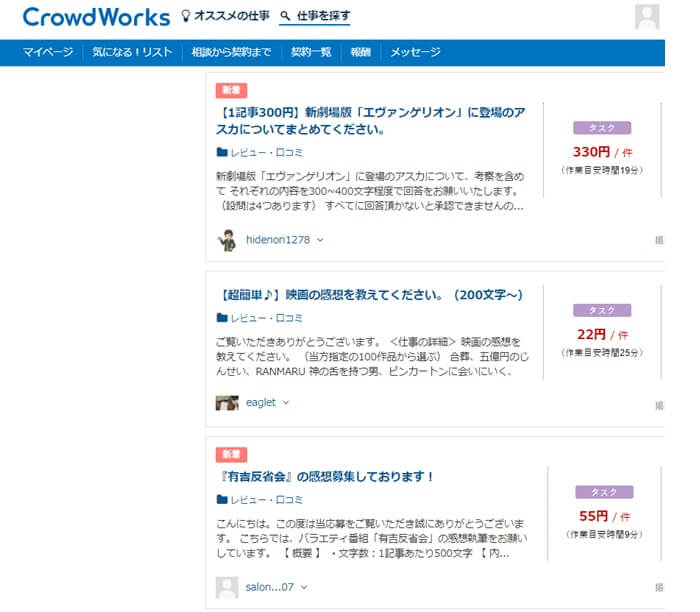The width and height of the screenshot is (700, 612).
Task: Open the 映画の感想を教えてください job title
Action: pyautogui.click(x=370, y=294)
